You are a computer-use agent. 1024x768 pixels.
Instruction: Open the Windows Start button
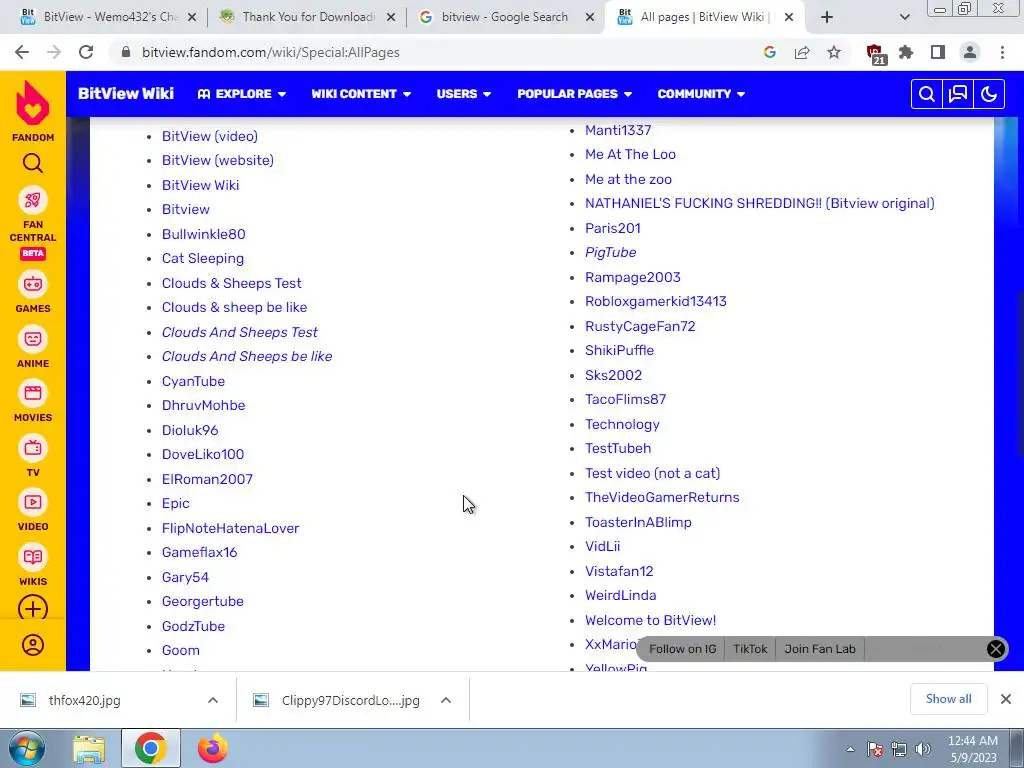click(27, 748)
